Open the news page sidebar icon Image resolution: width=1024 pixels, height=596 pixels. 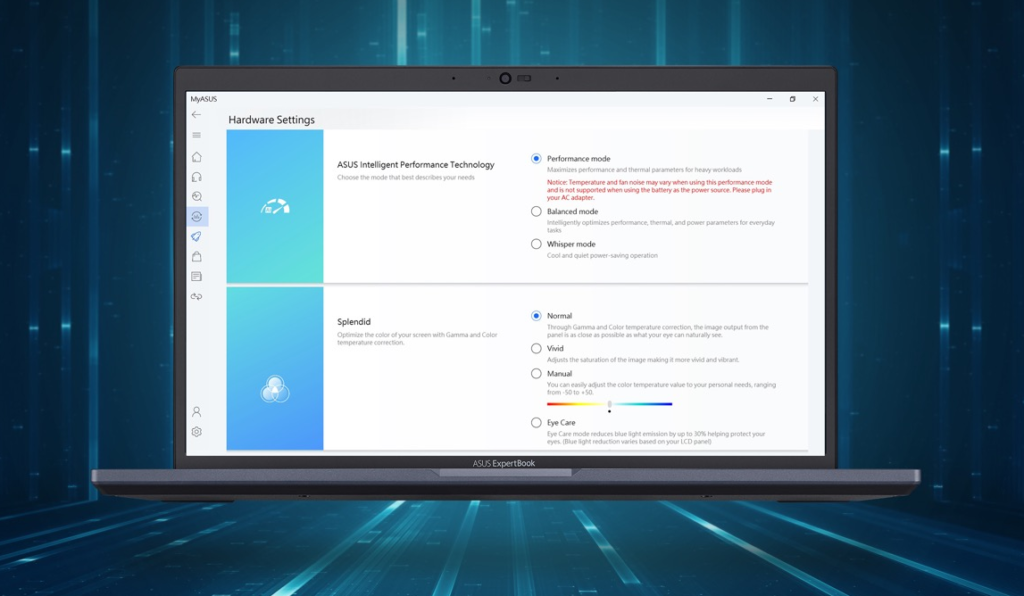(197, 277)
